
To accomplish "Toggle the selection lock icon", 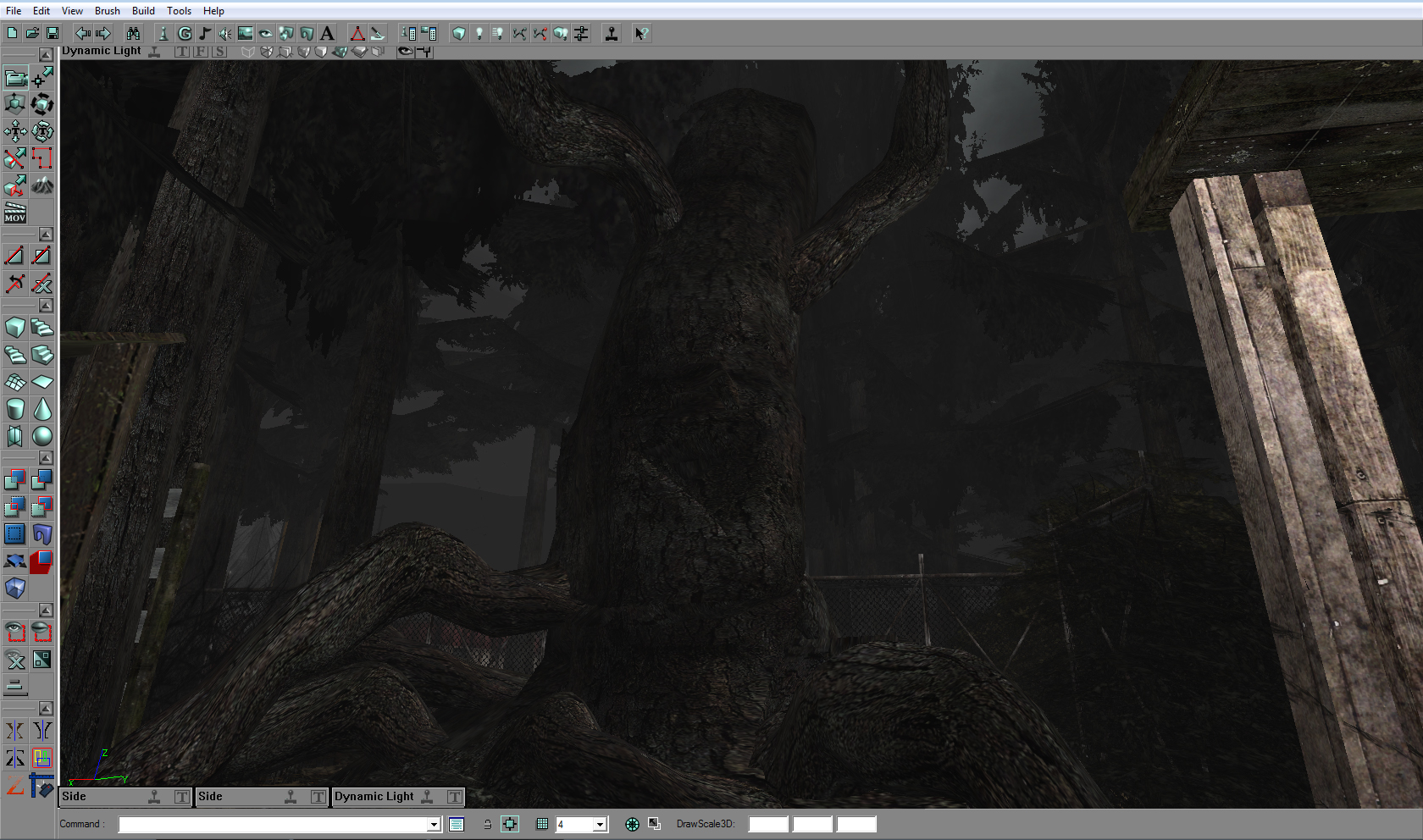I will point(487,824).
